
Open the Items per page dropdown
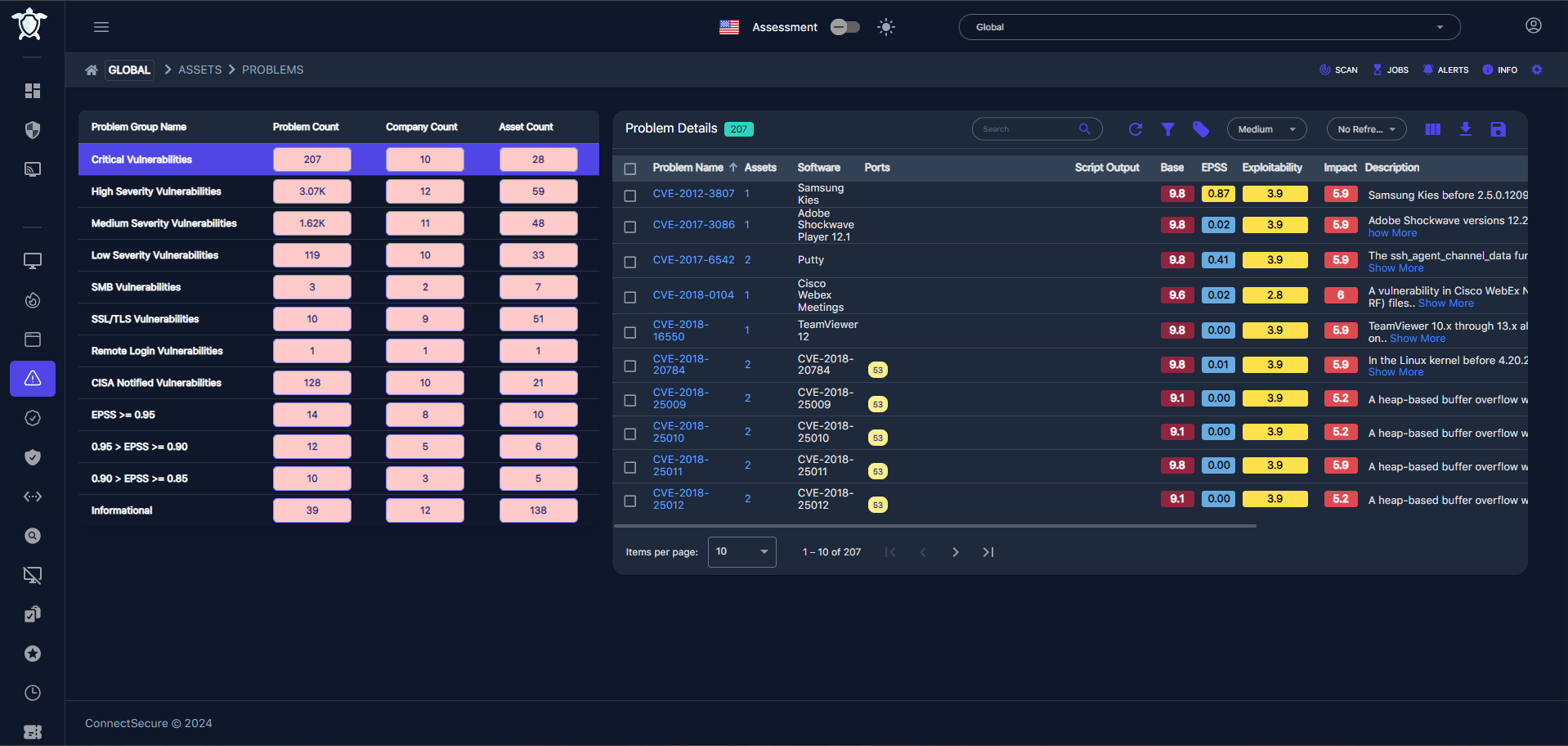[741, 552]
